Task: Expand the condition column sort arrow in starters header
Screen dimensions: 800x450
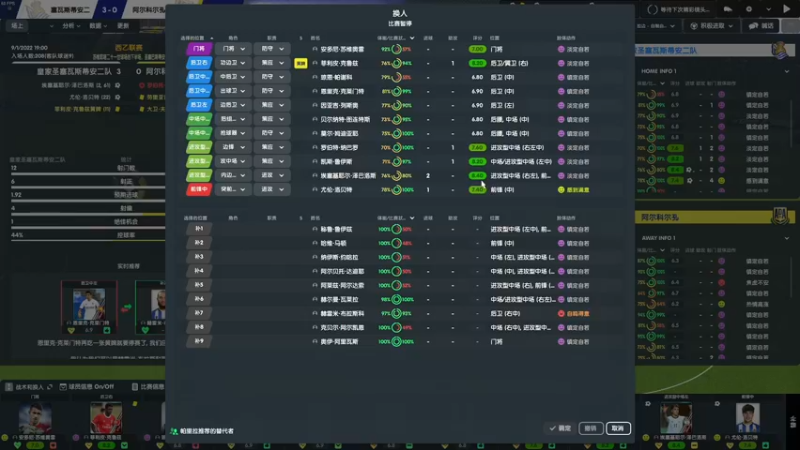Action: (x=412, y=38)
